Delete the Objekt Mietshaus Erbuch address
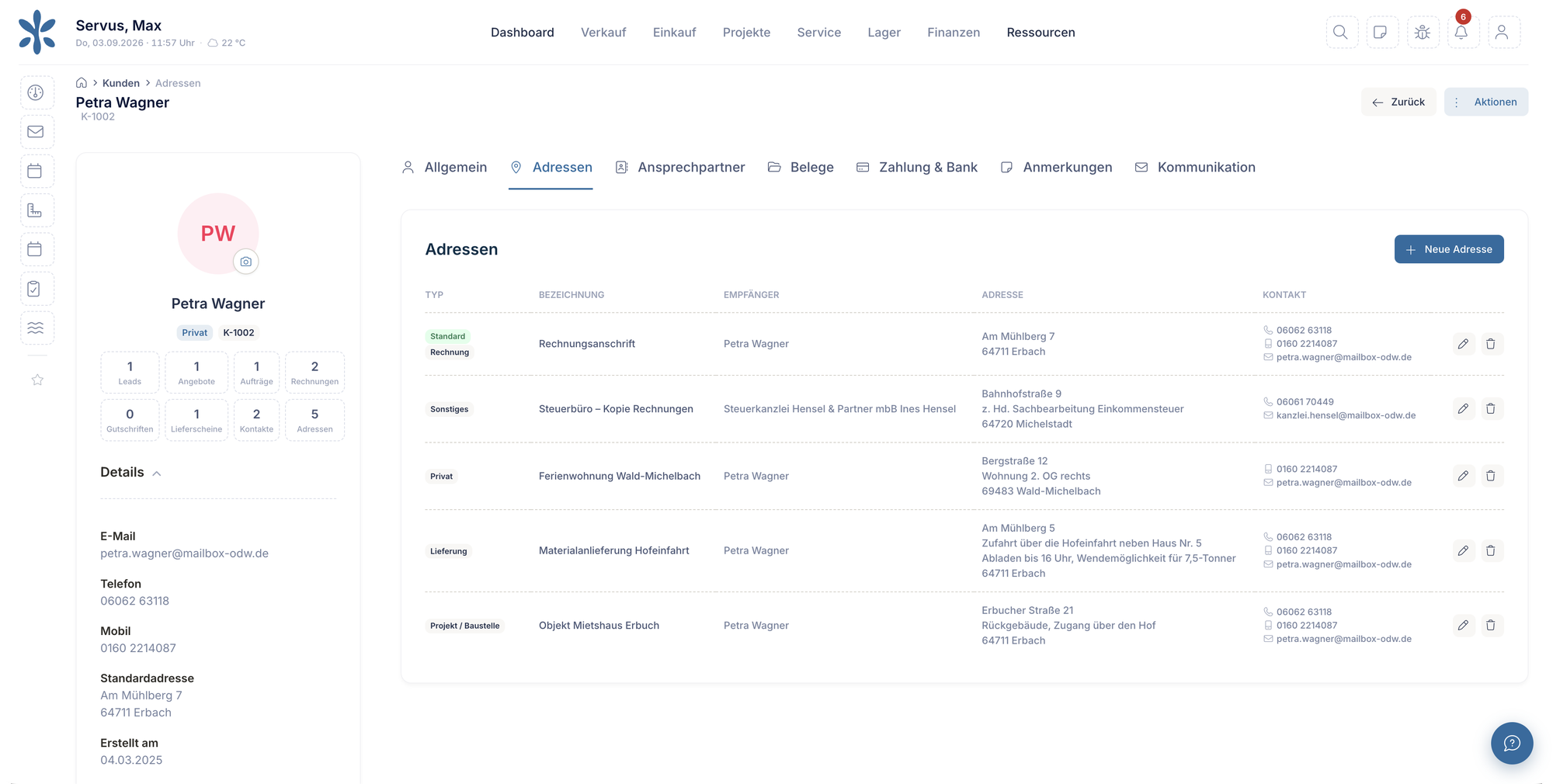 [x=1491, y=625]
